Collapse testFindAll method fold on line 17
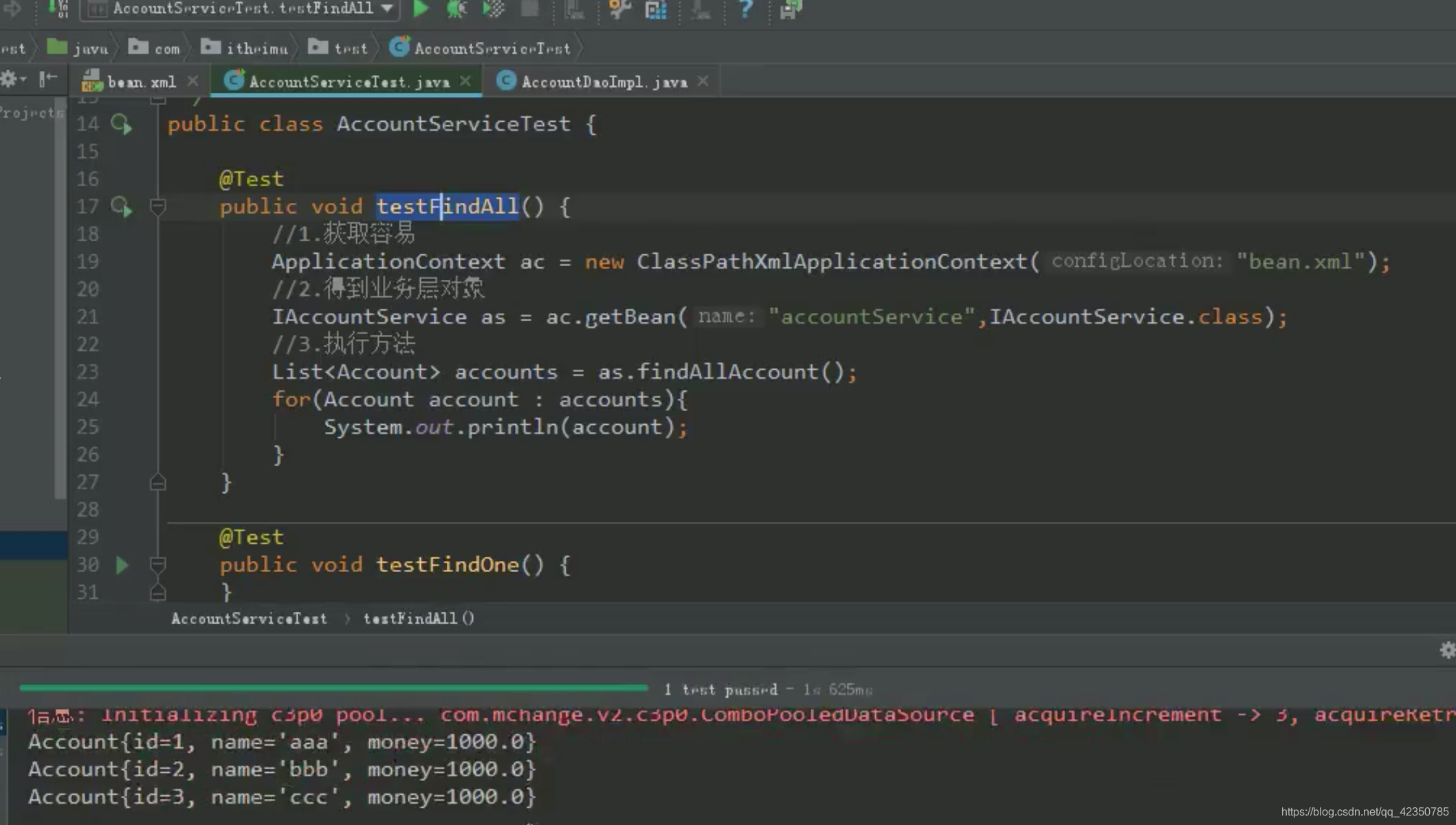 pos(157,206)
